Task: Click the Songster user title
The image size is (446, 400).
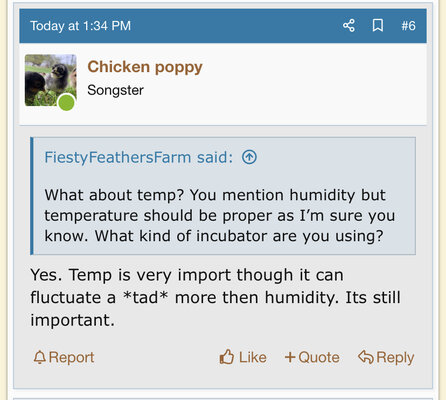Action: coord(115,90)
